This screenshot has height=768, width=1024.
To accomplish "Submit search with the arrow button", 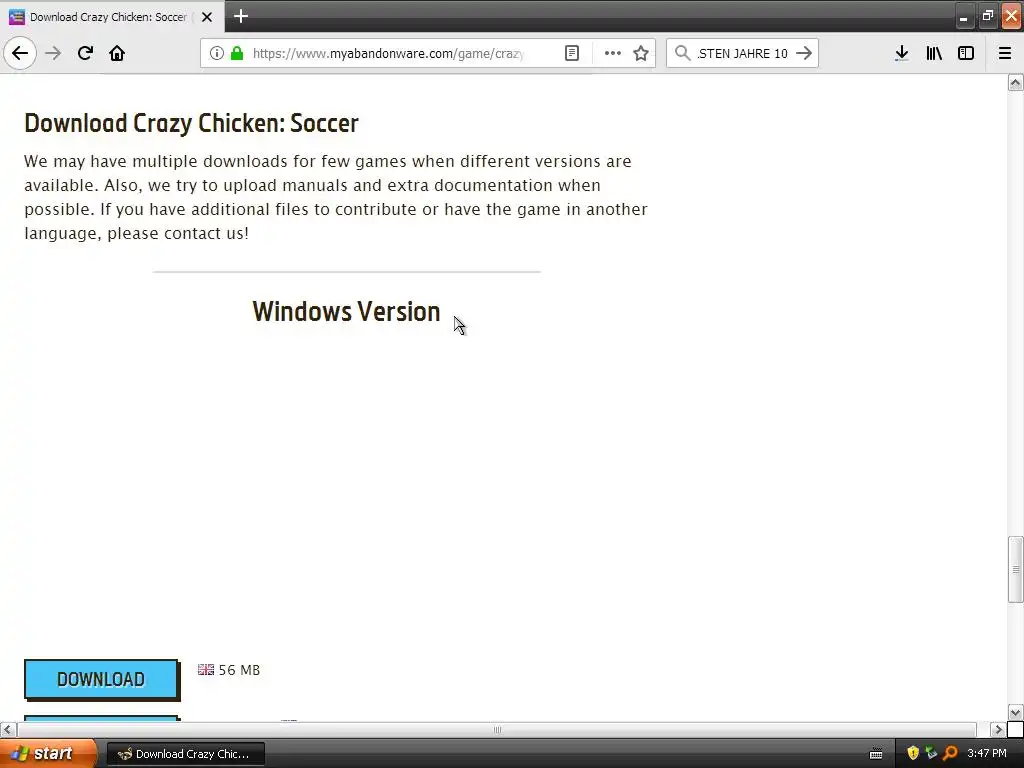I will [804, 53].
